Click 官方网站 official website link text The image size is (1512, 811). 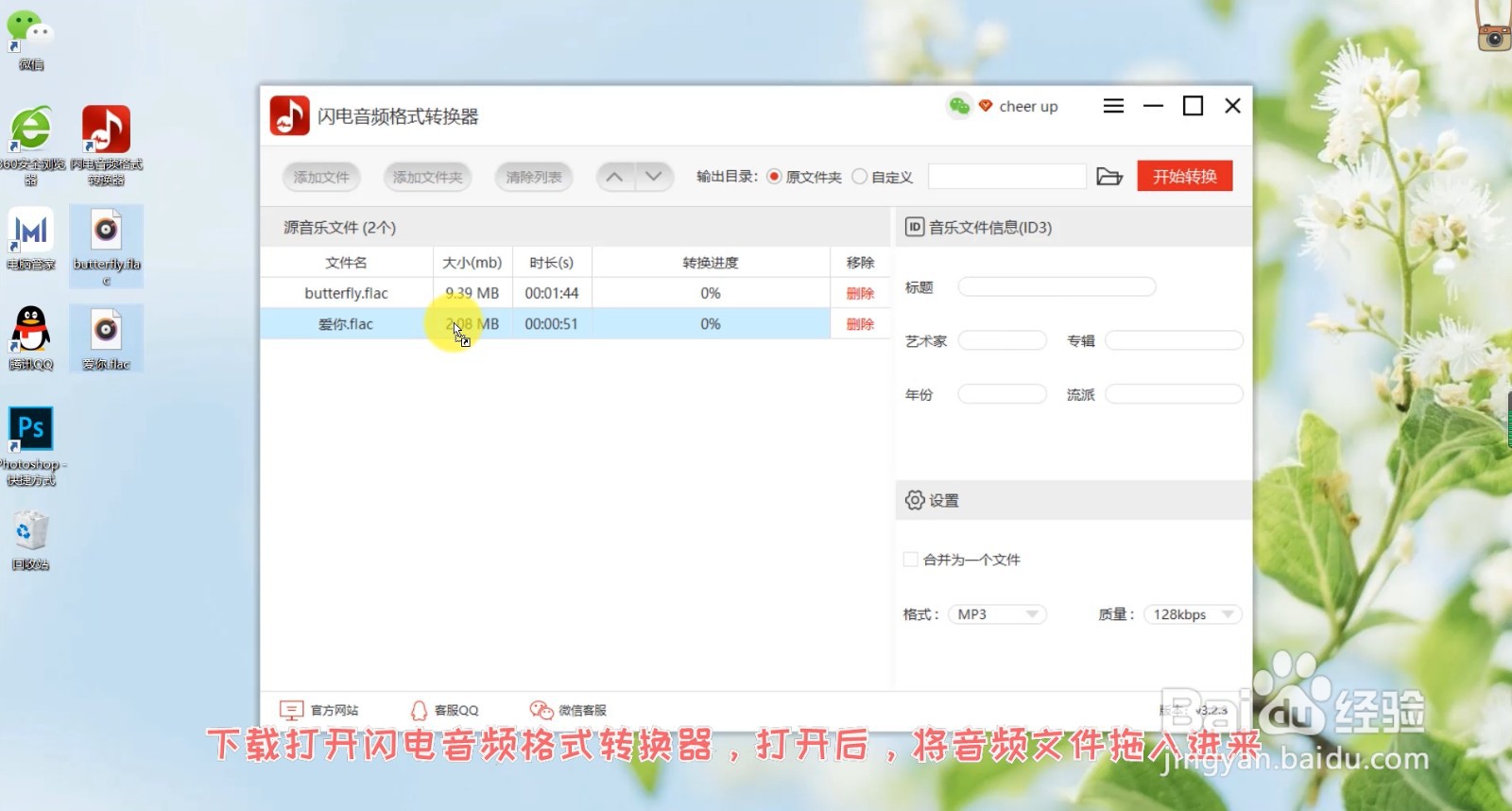(x=335, y=710)
